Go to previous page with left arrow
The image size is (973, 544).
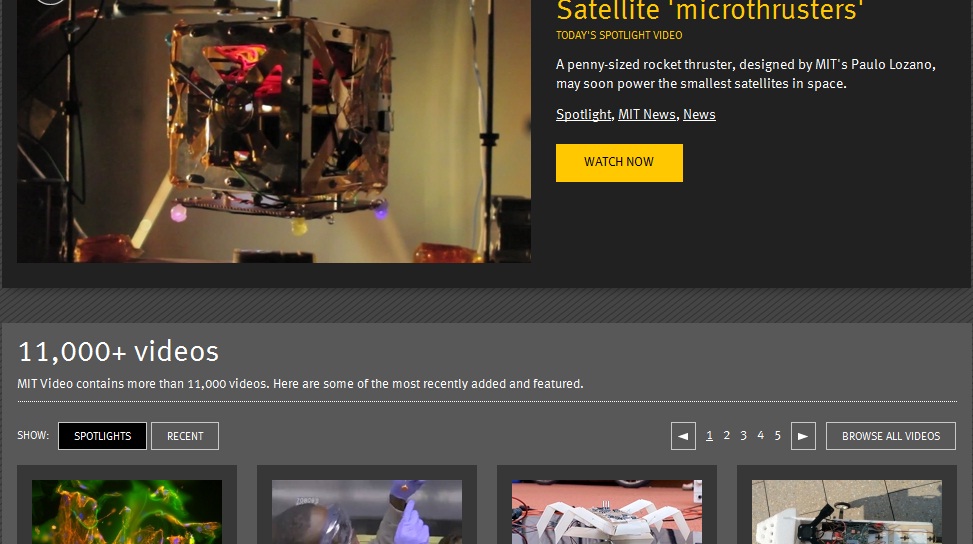pyautogui.click(x=683, y=435)
